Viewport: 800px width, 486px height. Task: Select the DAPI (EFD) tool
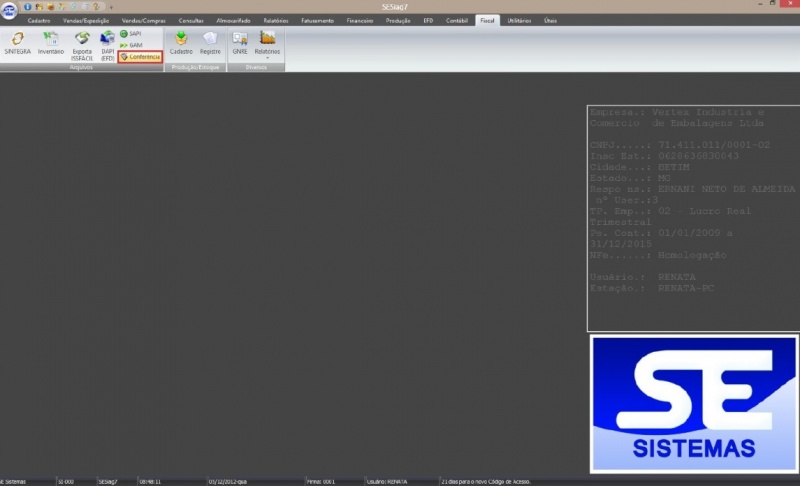[107, 45]
